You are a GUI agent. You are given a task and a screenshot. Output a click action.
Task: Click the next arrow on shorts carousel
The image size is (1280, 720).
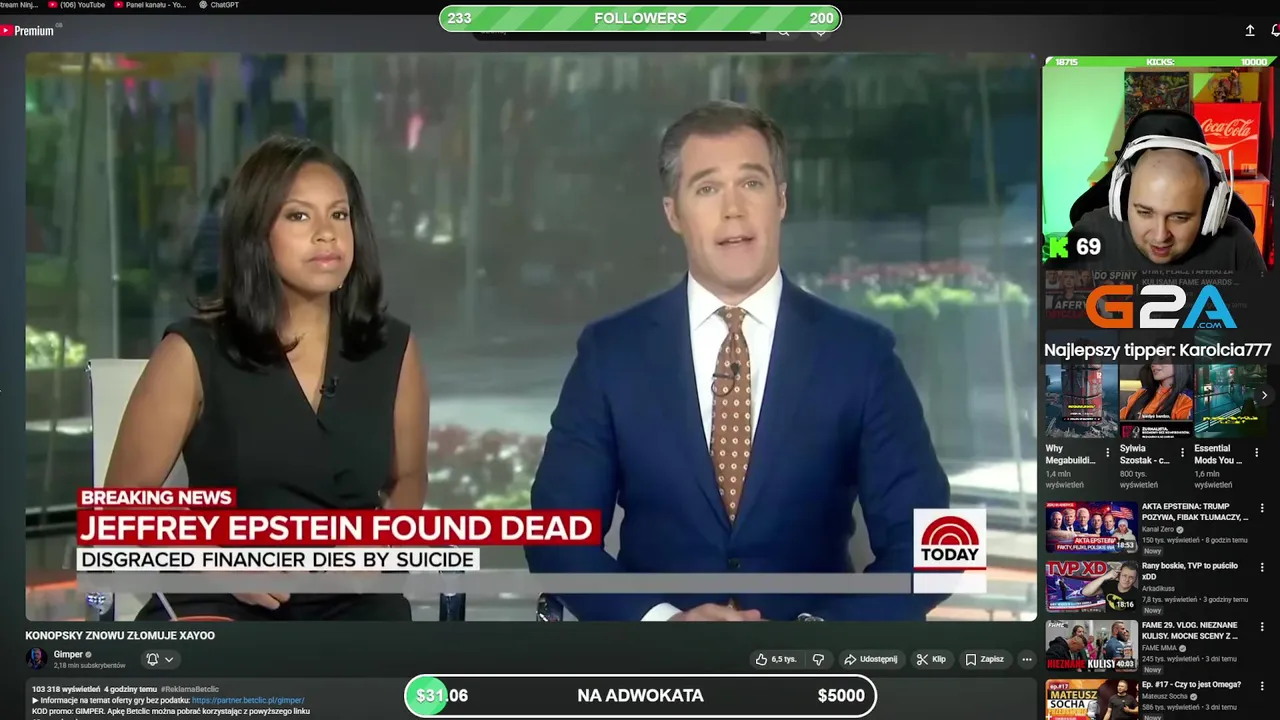[1264, 395]
